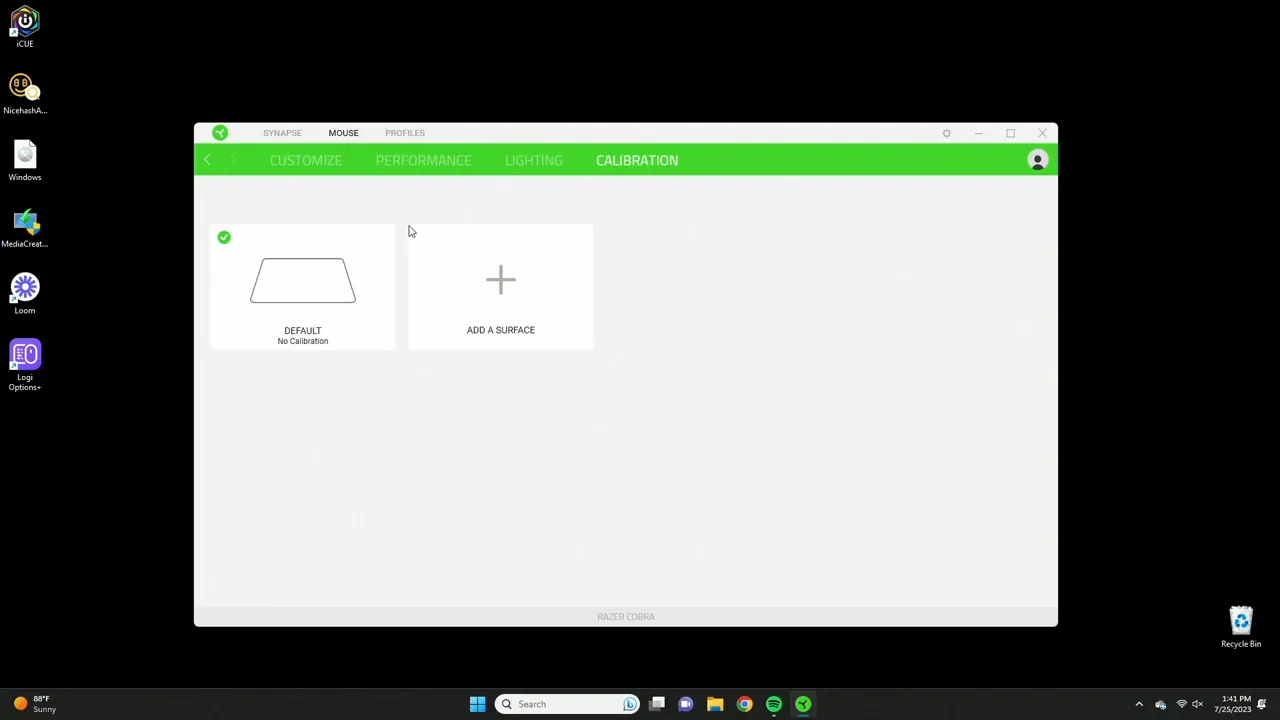Open the user account icon

[1037, 160]
